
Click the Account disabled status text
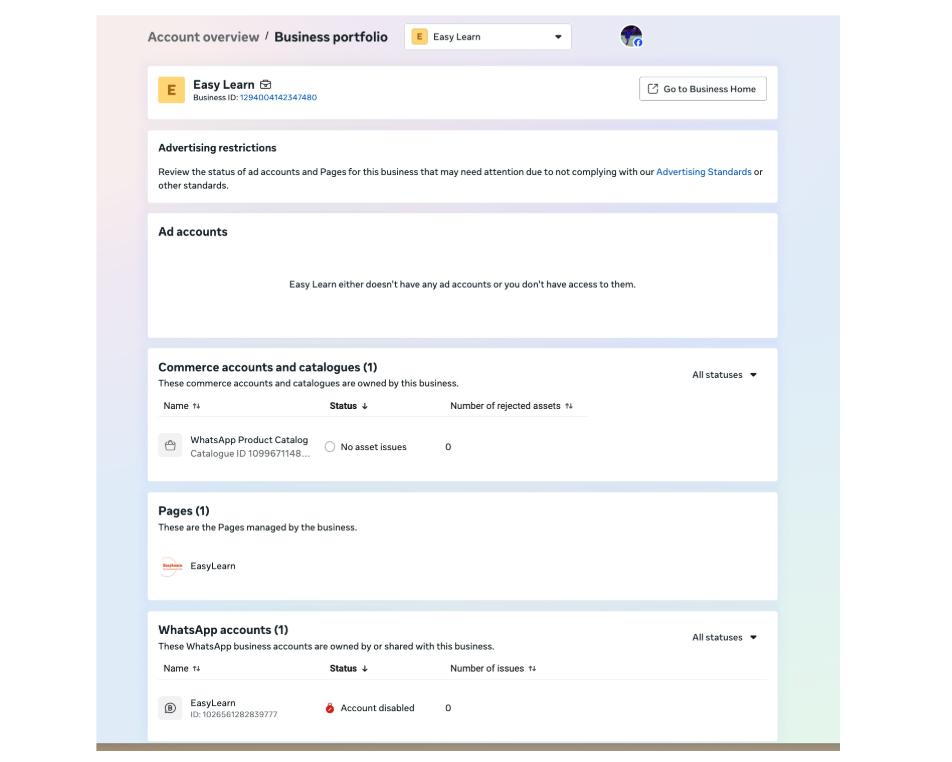[377, 708]
